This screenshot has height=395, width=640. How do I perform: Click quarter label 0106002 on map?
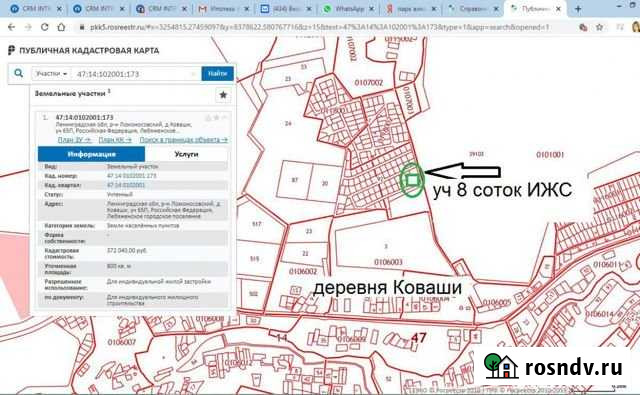click(303, 271)
